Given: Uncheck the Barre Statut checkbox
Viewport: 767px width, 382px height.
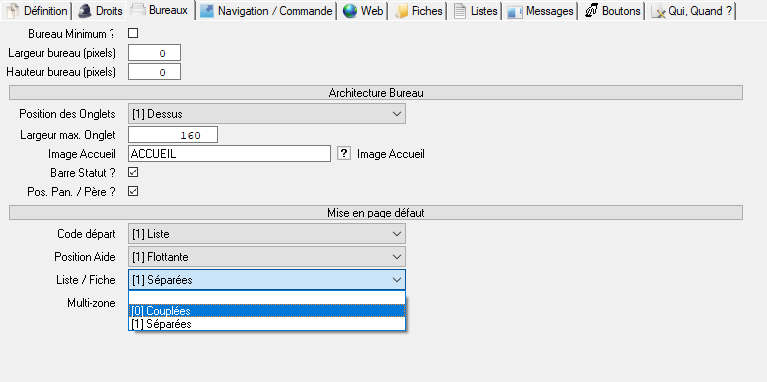Looking at the screenshot, I should [x=133, y=173].
